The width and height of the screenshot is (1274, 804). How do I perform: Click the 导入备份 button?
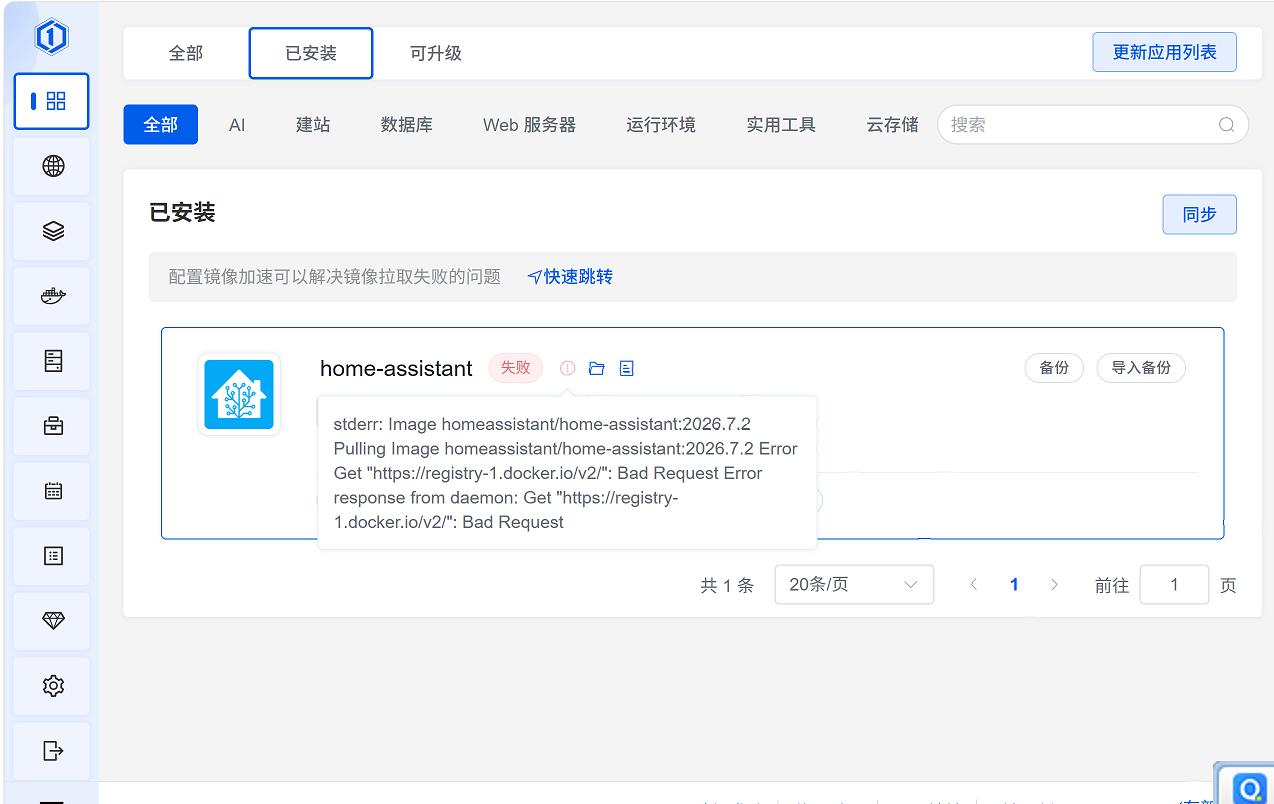click(x=1141, y=368)
